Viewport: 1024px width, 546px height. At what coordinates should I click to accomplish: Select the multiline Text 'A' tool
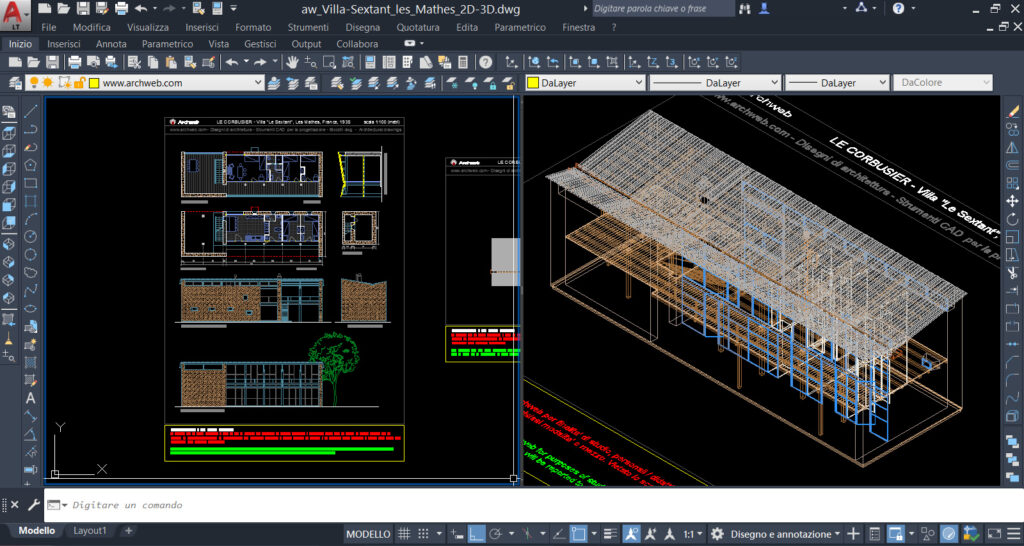coord(31,398)
